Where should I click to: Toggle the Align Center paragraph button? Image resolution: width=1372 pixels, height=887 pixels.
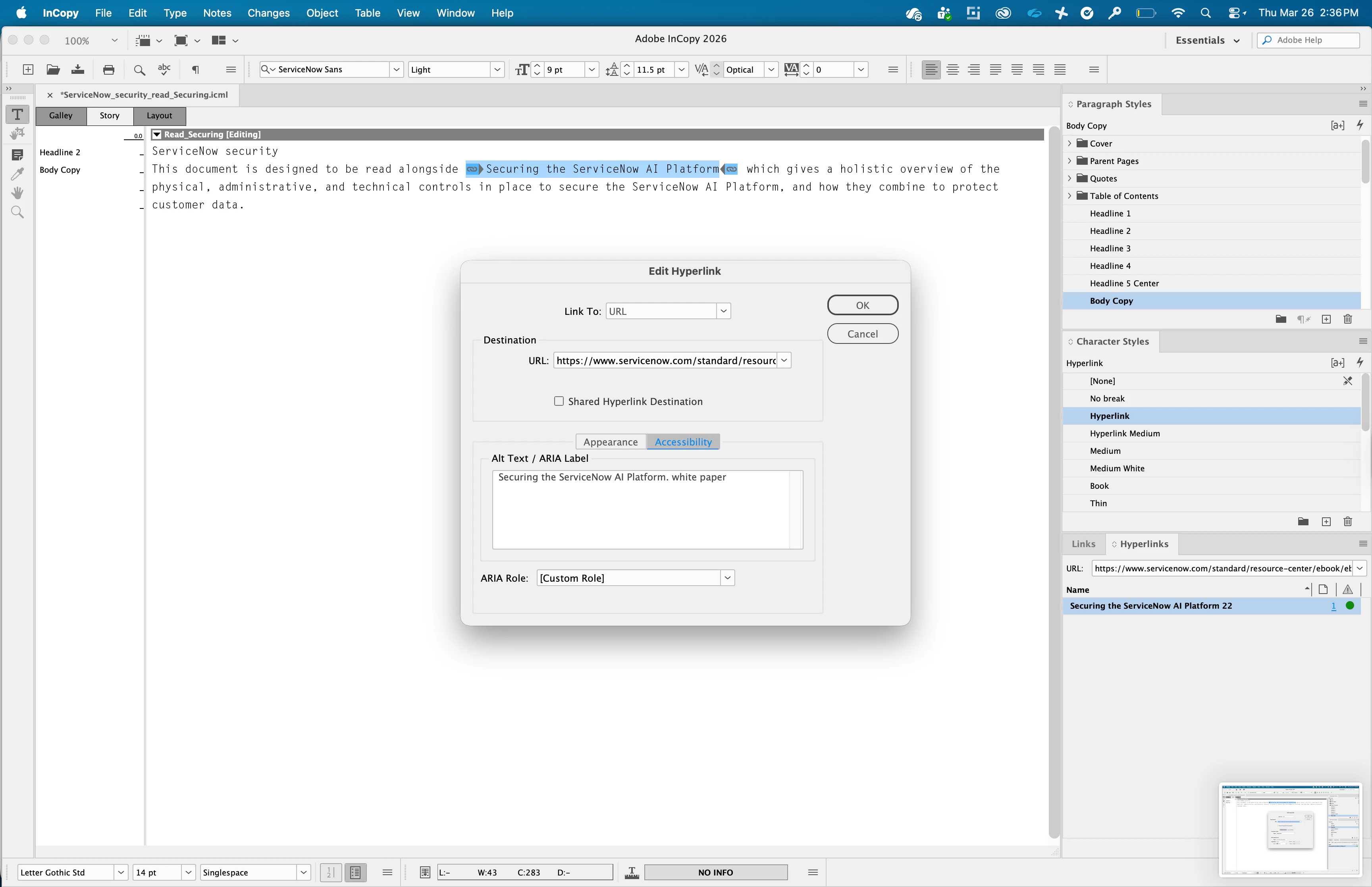click(x=952, y=70)
